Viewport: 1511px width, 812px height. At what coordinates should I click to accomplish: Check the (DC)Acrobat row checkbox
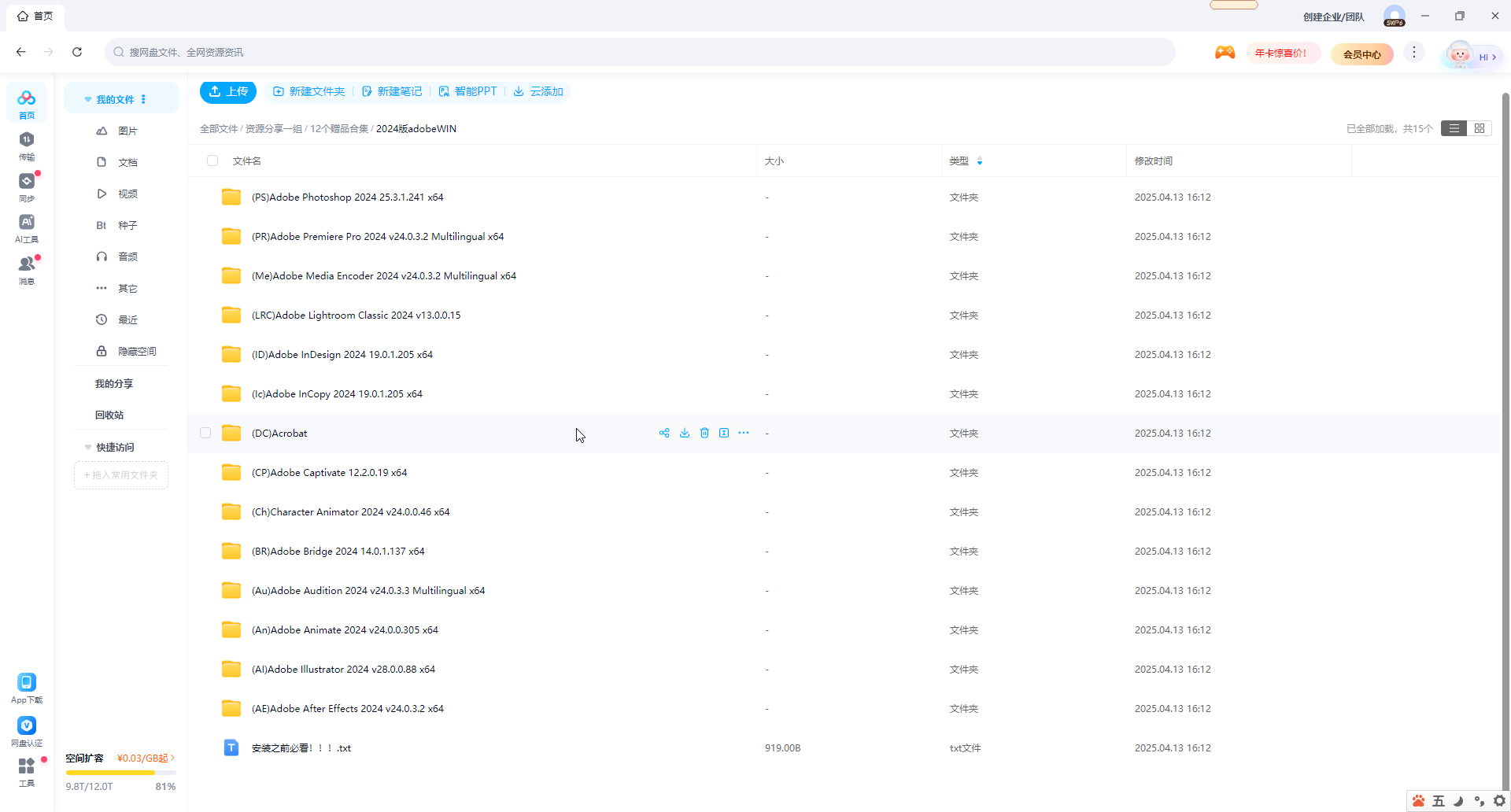tap(205, 433)
